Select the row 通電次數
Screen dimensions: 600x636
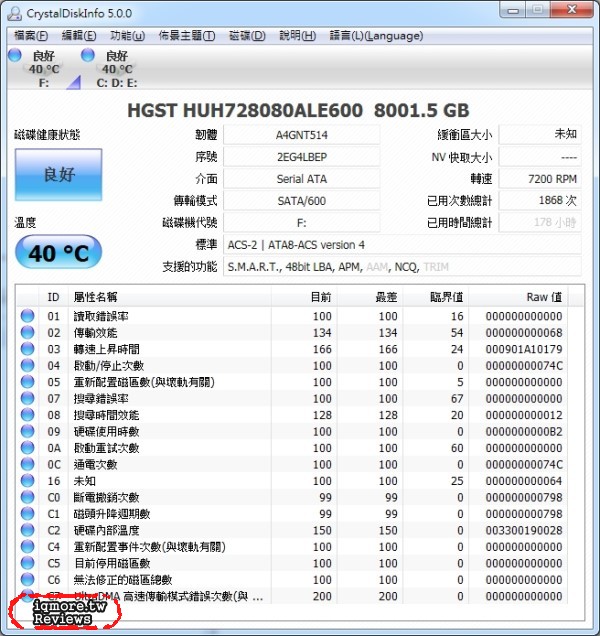[x=292, y=464]
